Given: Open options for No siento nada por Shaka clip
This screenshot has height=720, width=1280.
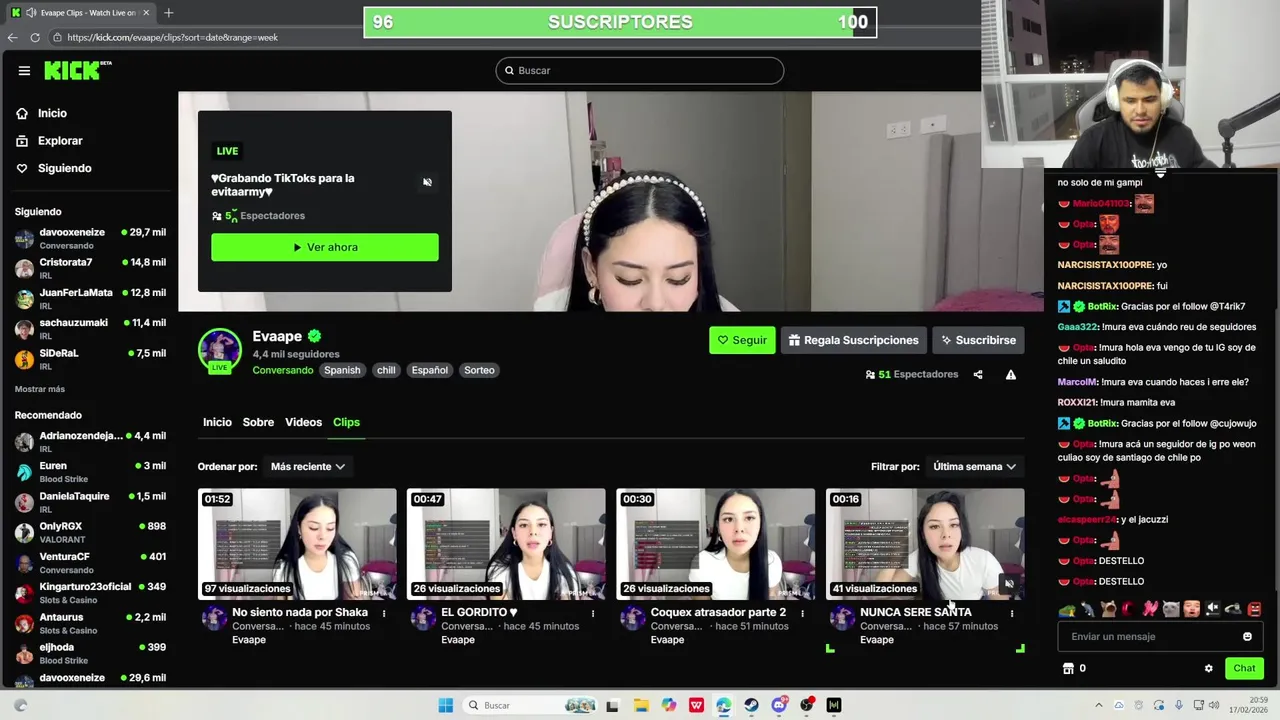Looking at the screenshot, I should (x=384, y=614).
